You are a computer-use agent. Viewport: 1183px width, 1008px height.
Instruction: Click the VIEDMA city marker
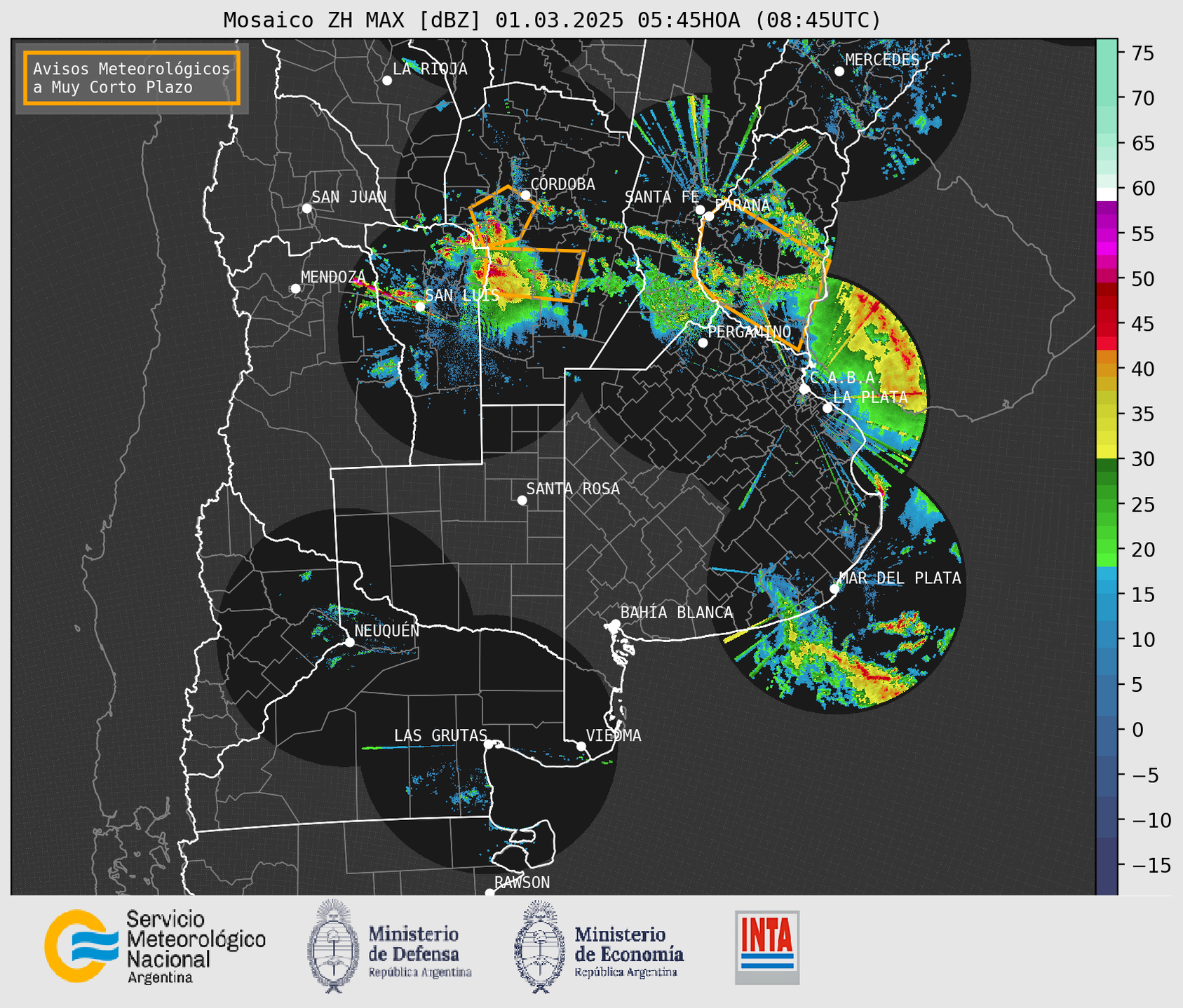click(581, 746)
